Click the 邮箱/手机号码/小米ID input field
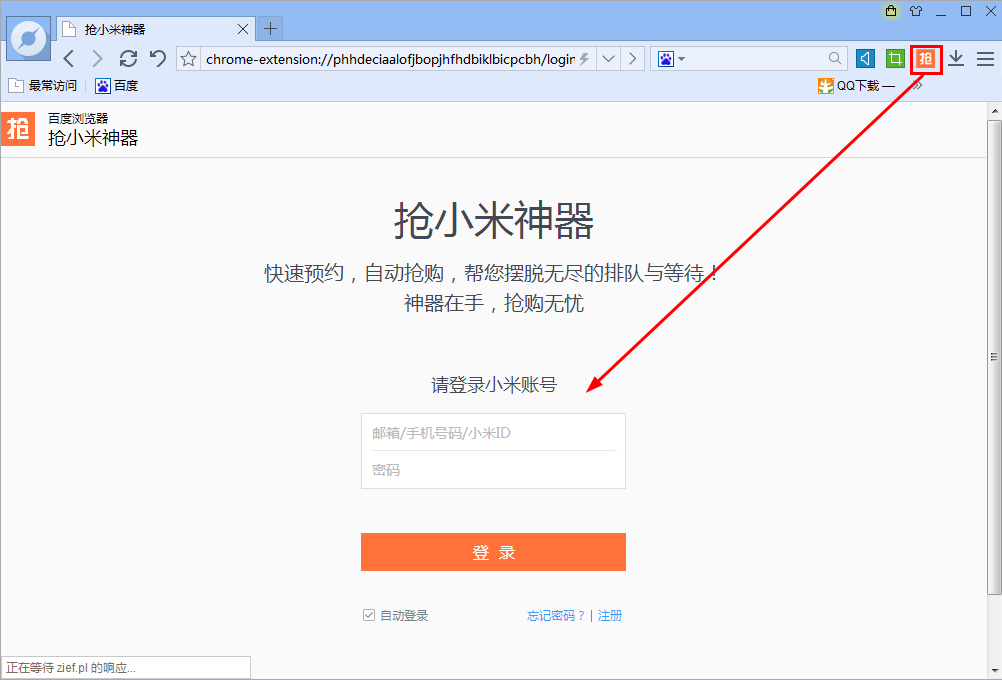 493,431
